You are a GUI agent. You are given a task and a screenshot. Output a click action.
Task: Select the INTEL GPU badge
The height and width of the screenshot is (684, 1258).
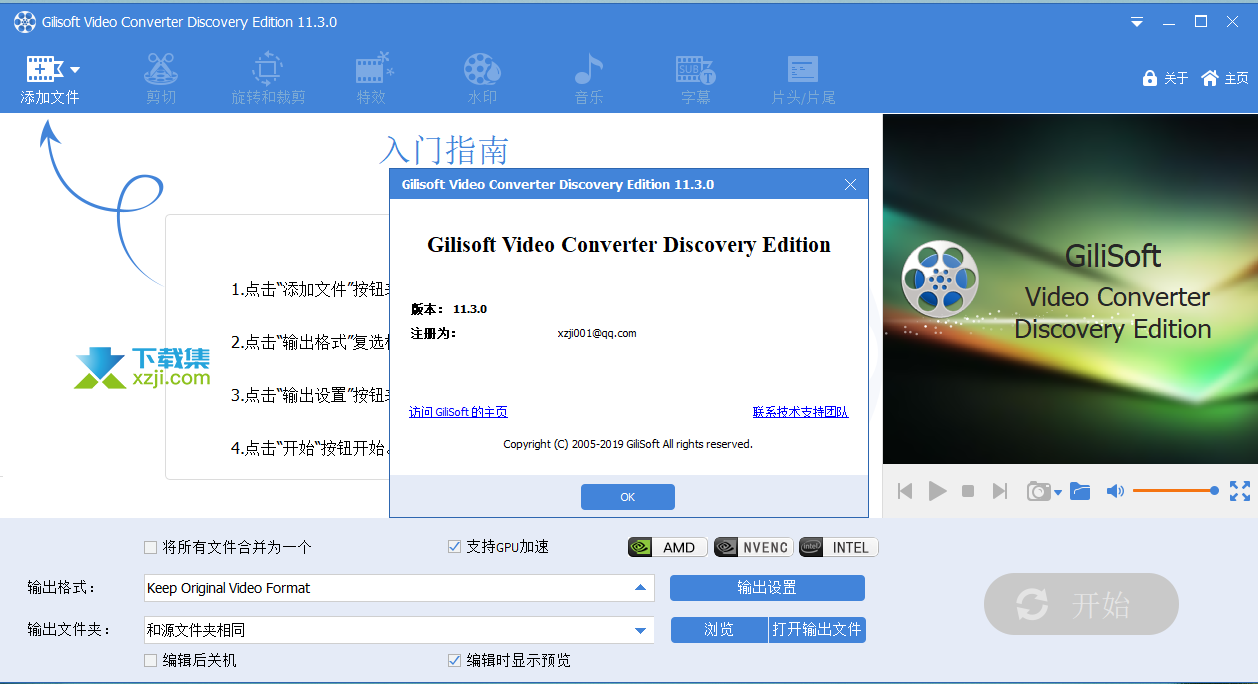[x=838, y=547]
